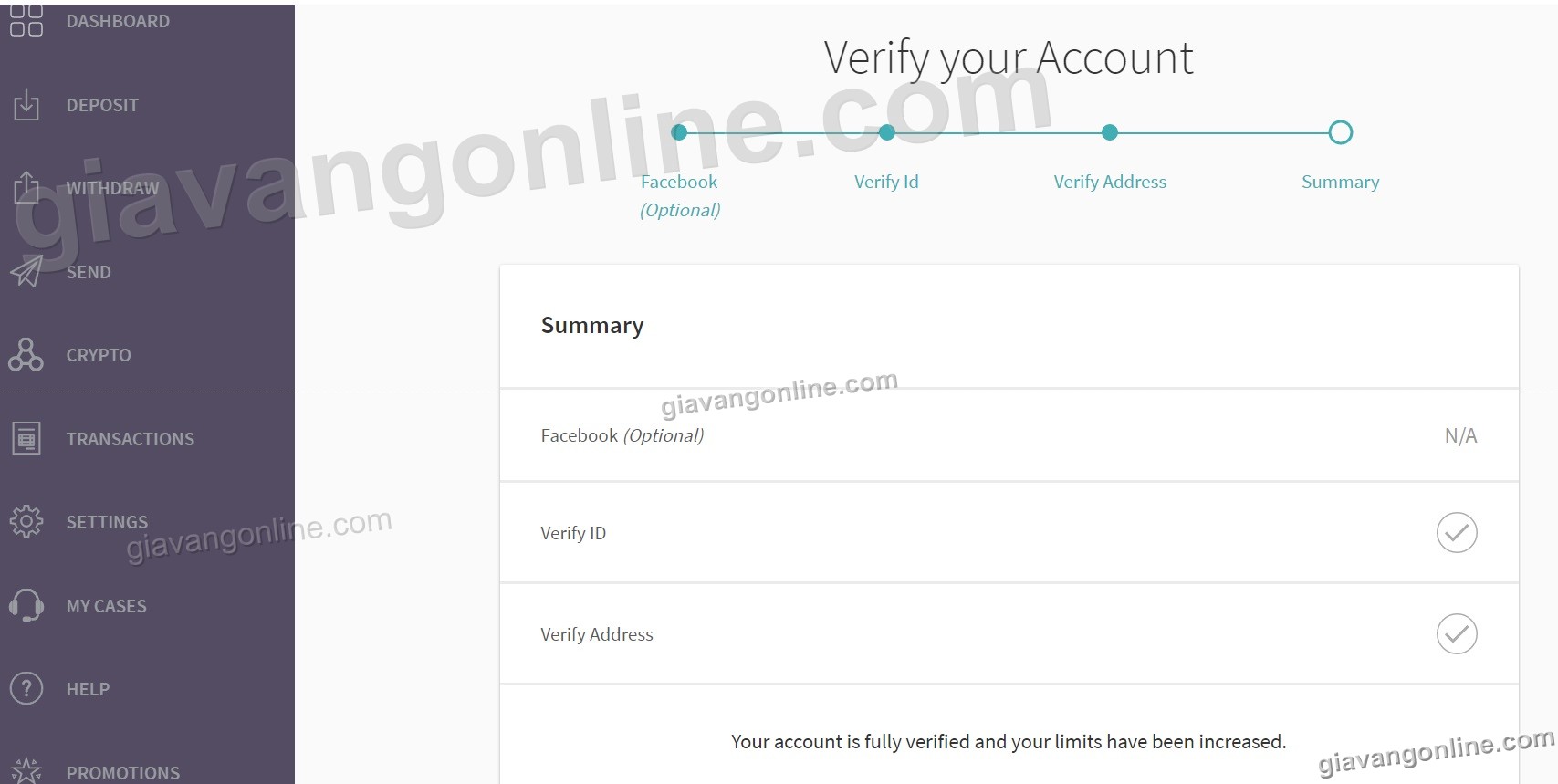The image size is (1558, 784).
Task: Go to the Verify Address step dot
Action: click(1110, 132)
